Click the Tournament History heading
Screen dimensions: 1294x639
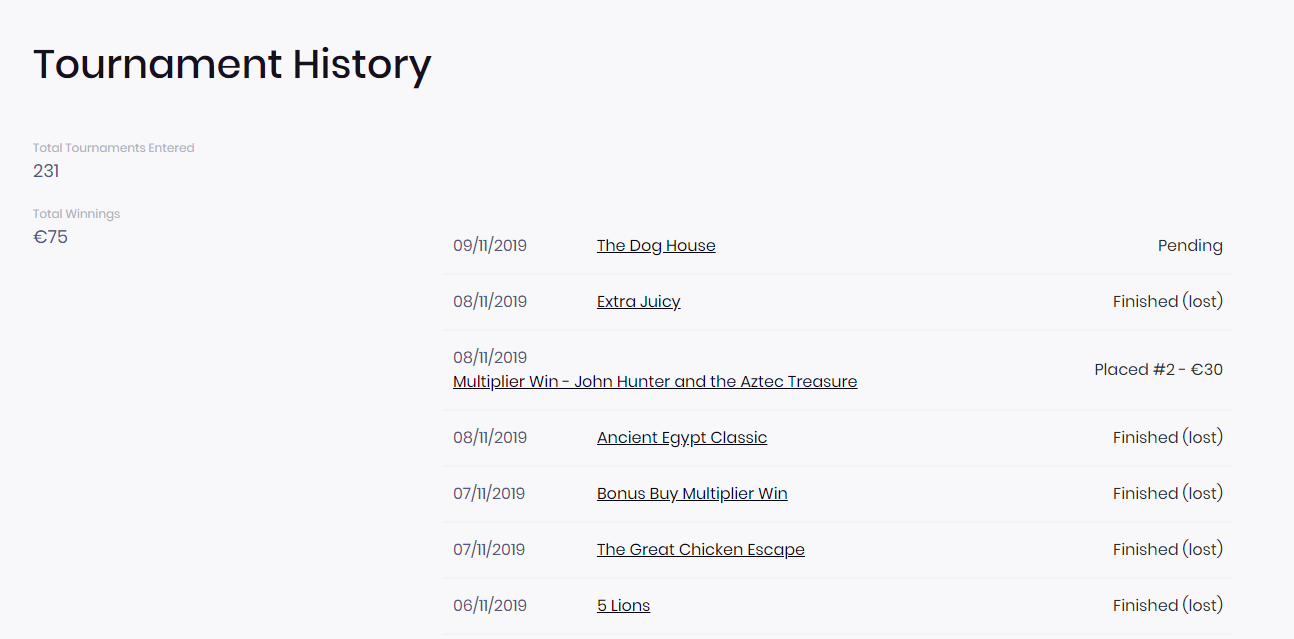coord(232,65)
